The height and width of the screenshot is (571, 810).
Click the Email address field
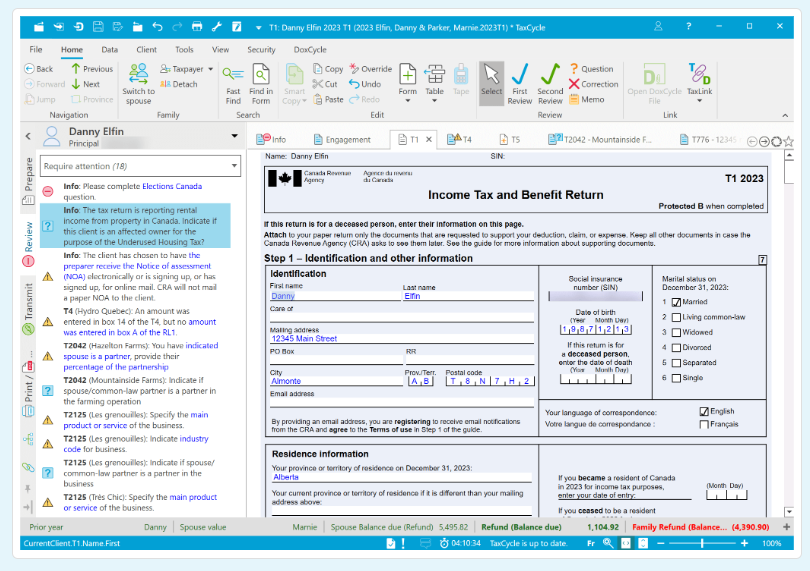[402, 403]
